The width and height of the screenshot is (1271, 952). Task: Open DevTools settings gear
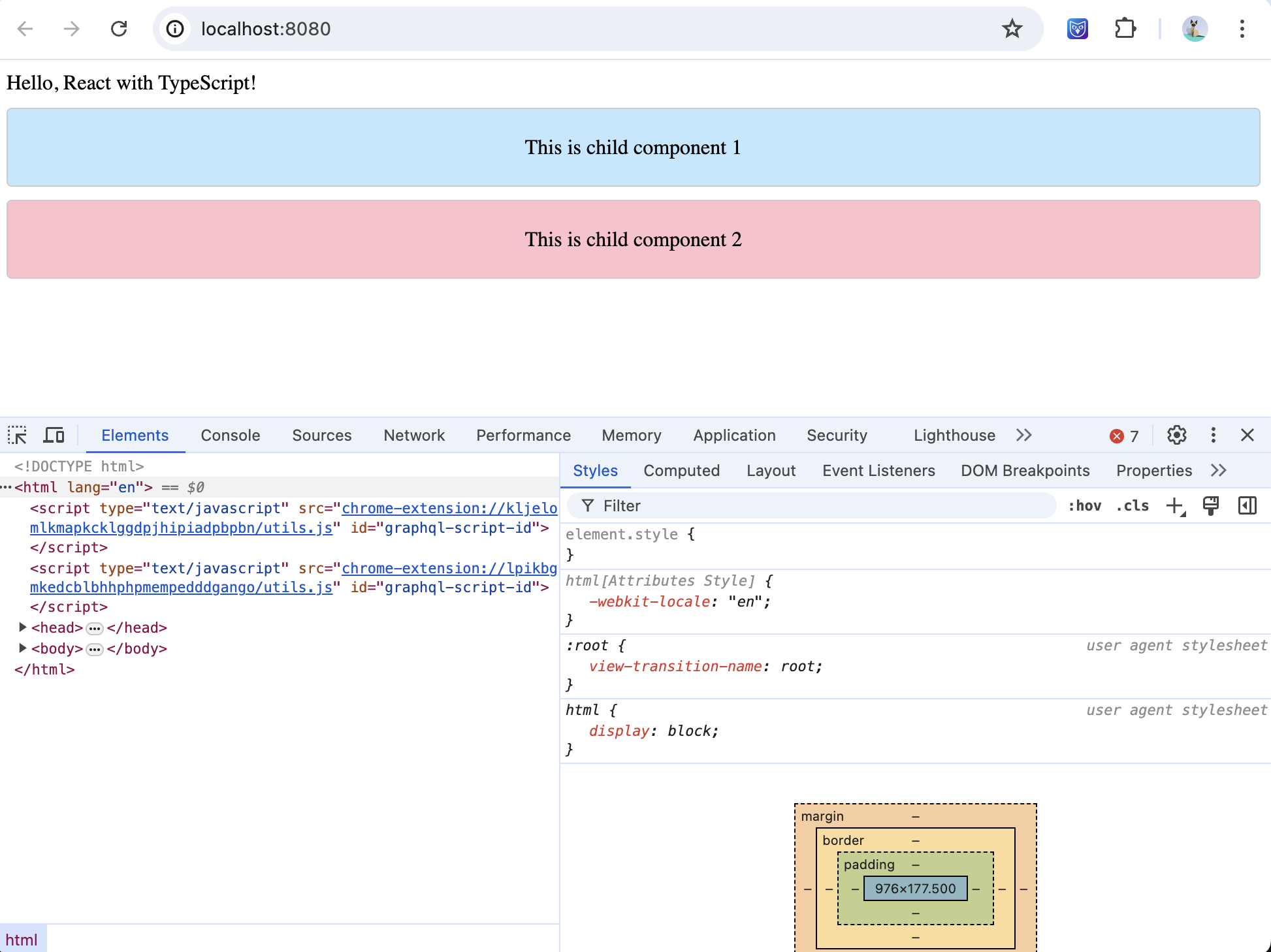click(x=1176, y=435)
